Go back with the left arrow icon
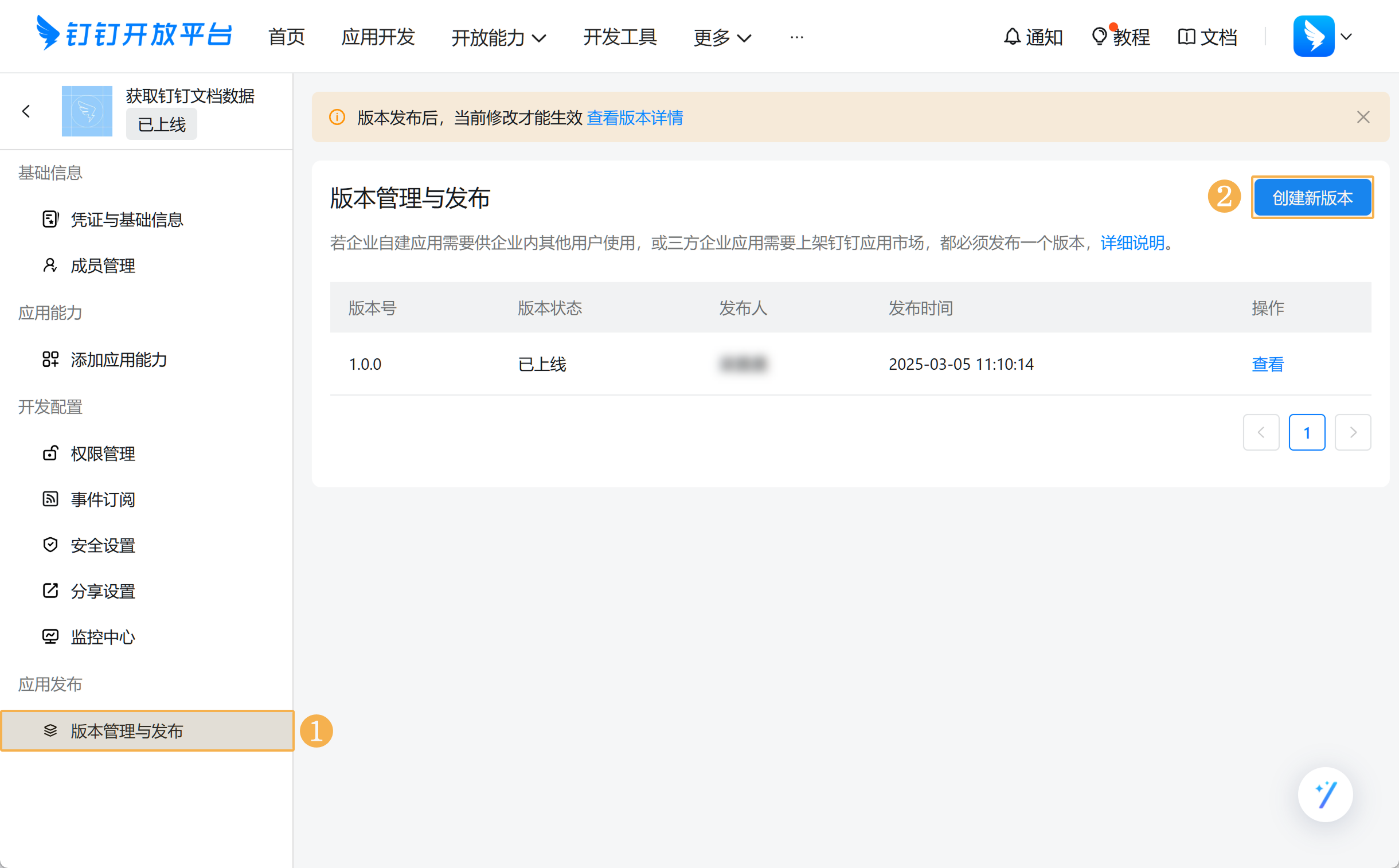 26,111
